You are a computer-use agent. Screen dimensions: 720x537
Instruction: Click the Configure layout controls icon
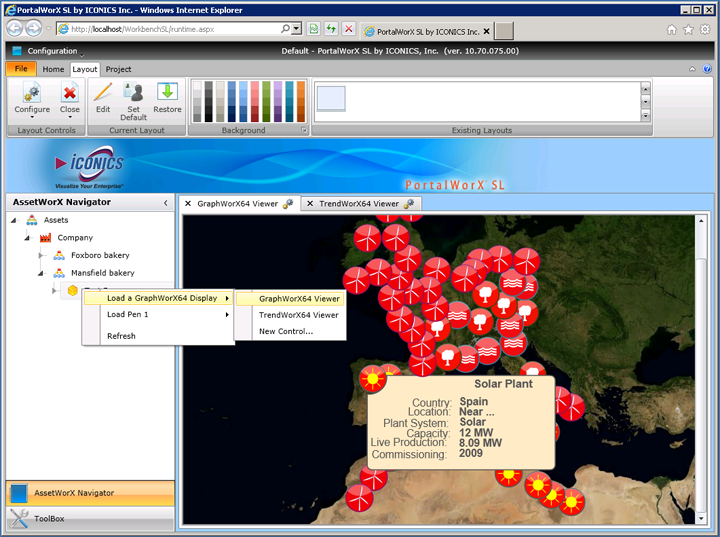click(x=32, y=93)
